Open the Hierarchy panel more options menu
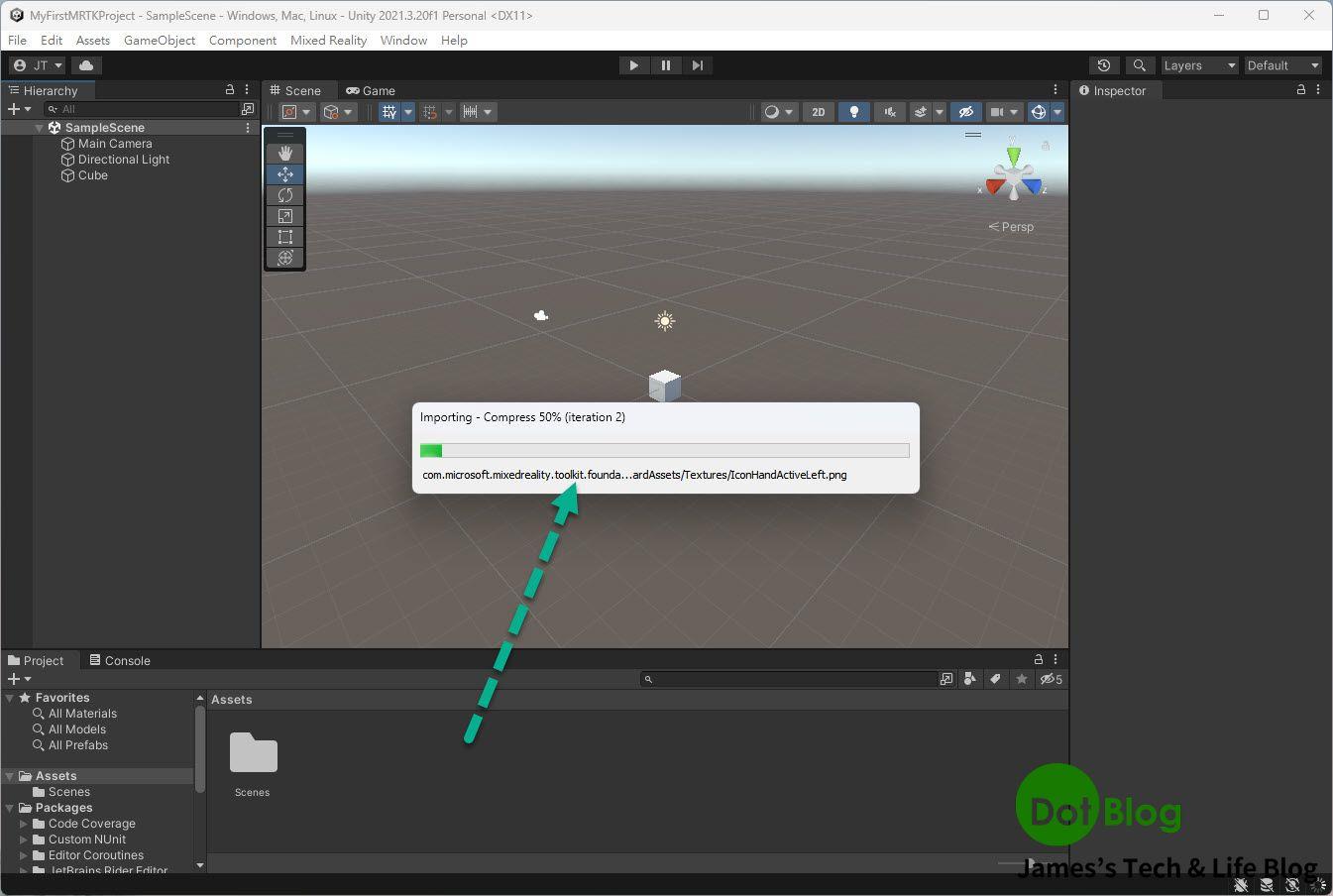 pyautogui.click(x=247, y=89)
